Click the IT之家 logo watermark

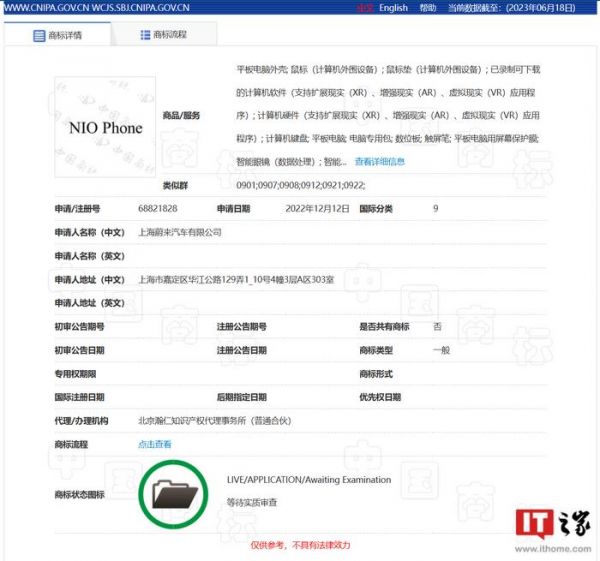point(552,523)
